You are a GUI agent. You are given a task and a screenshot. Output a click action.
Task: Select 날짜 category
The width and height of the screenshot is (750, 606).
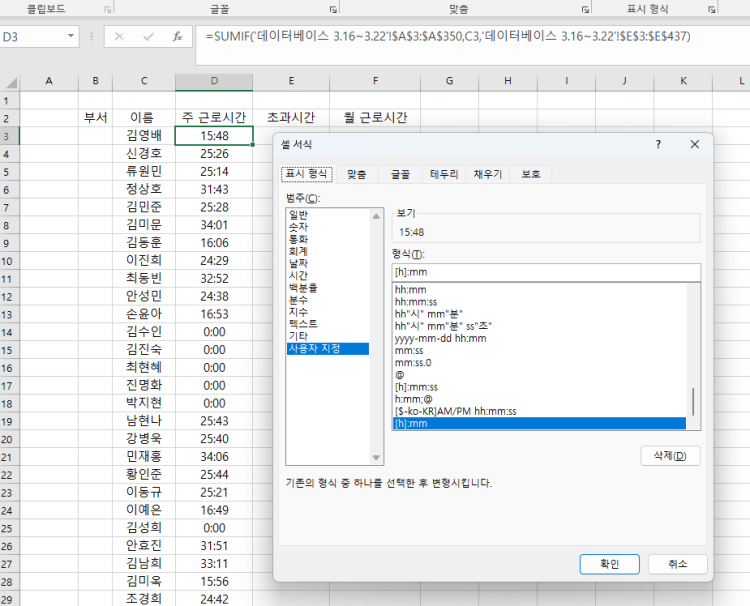(328, 263)
